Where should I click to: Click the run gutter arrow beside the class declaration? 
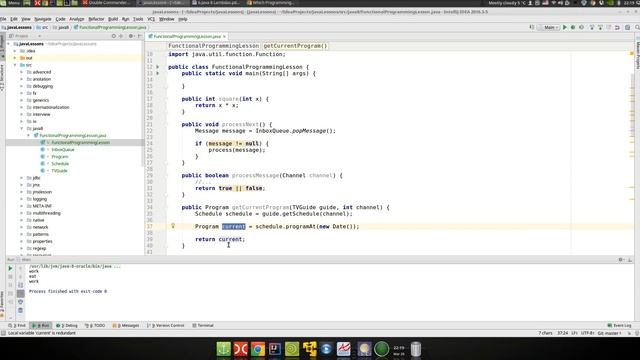(x=158, y=67)
